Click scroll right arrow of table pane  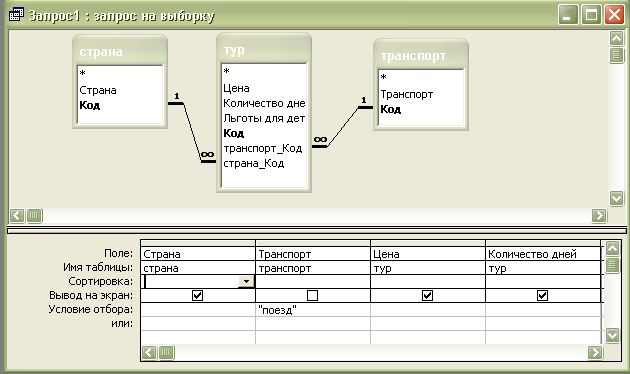coord(599,216)
